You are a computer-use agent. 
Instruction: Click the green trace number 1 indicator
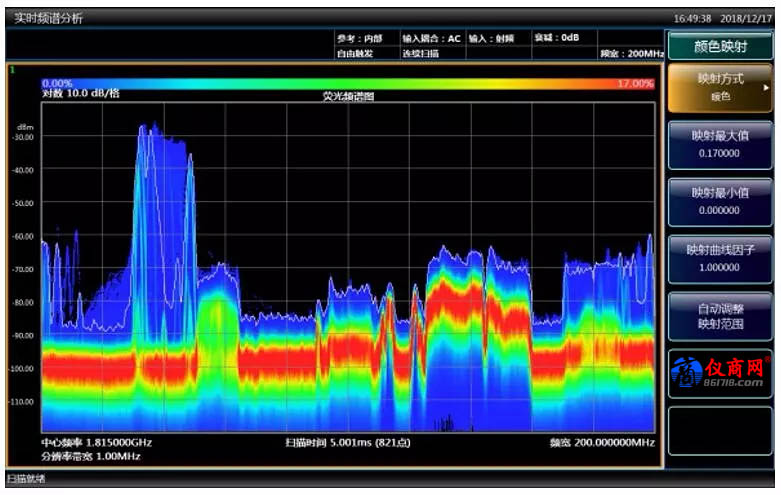pos(12,70)
